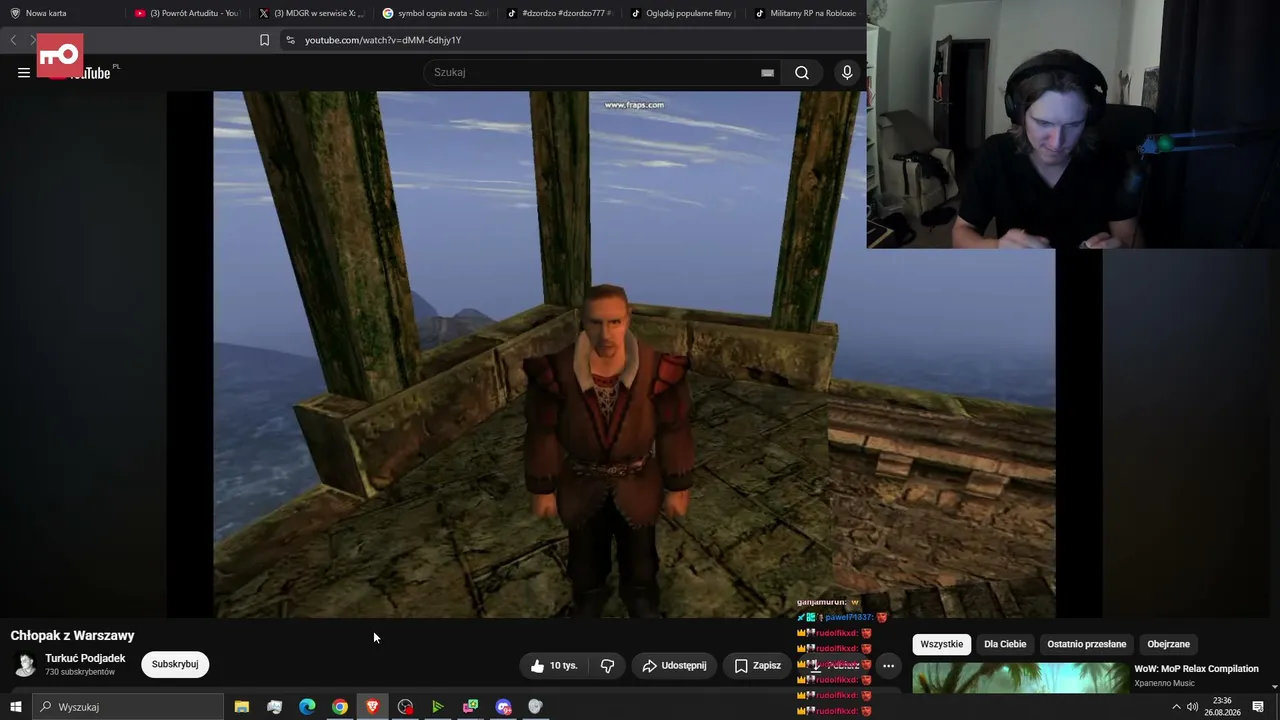The height and width of the screenshot is (720, 1280).
Task: Open site settings icon beside the URL
Action: click(x=290, y=40)
